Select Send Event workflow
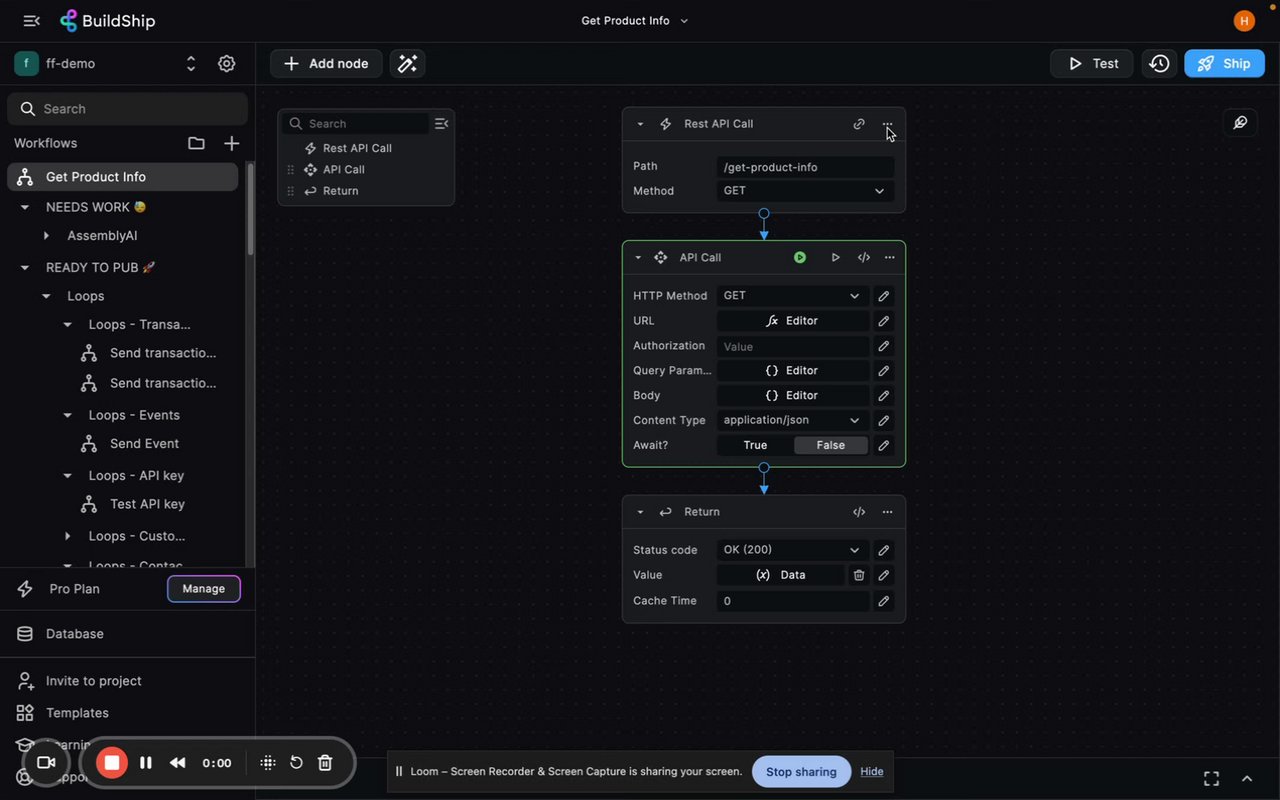 point(144,444)
